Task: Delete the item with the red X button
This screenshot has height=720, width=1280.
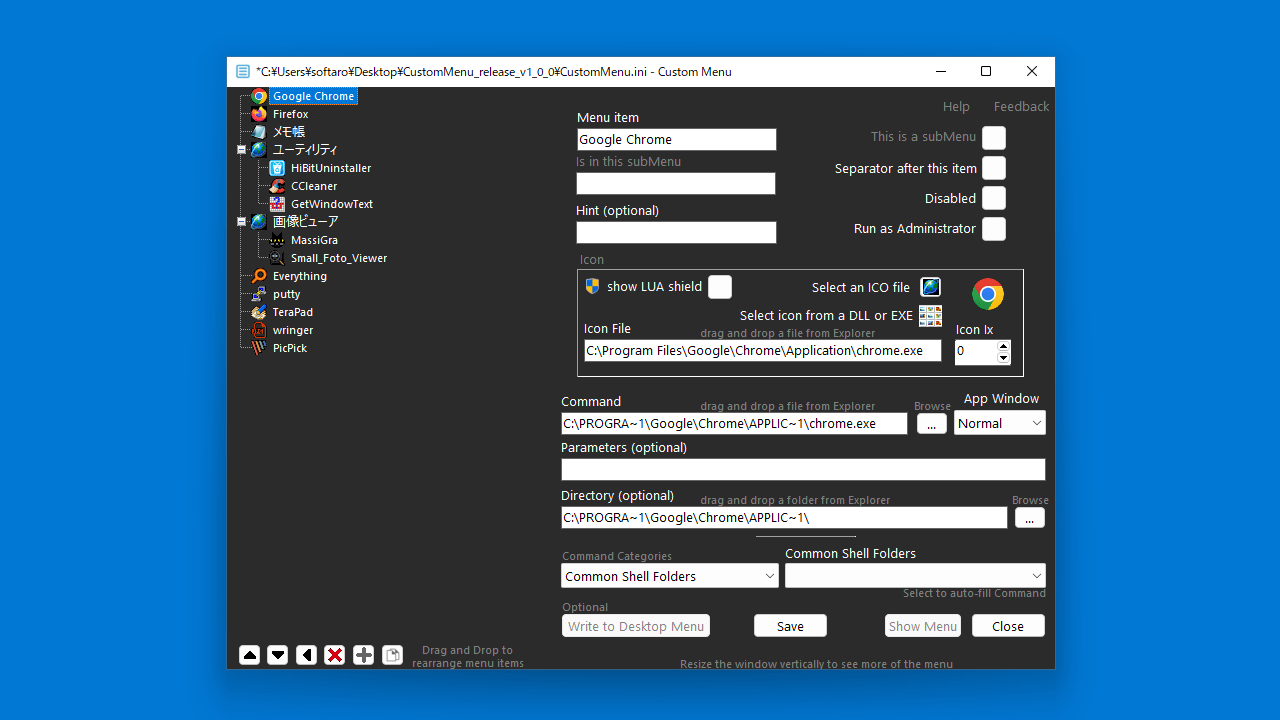Action: (x=335, y=655)
